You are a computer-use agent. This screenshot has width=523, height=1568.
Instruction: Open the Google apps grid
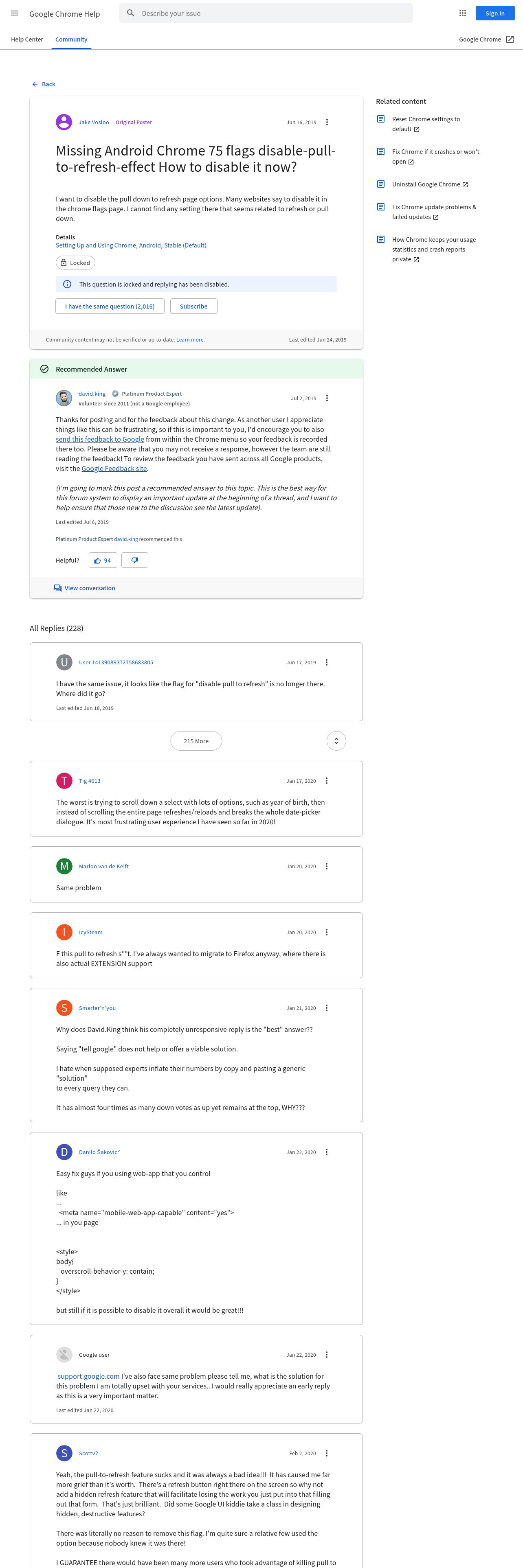click(x=462, y=13)
